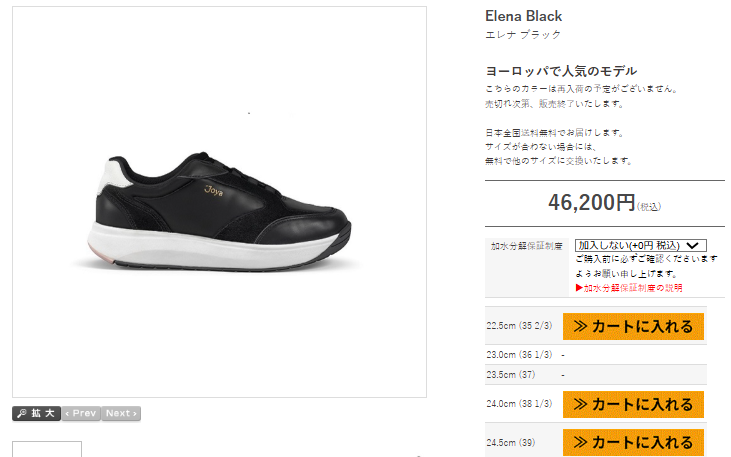This screenshot has width=731, height=457.
Task: Add size 24.0cm to cart
Action: 633,404
